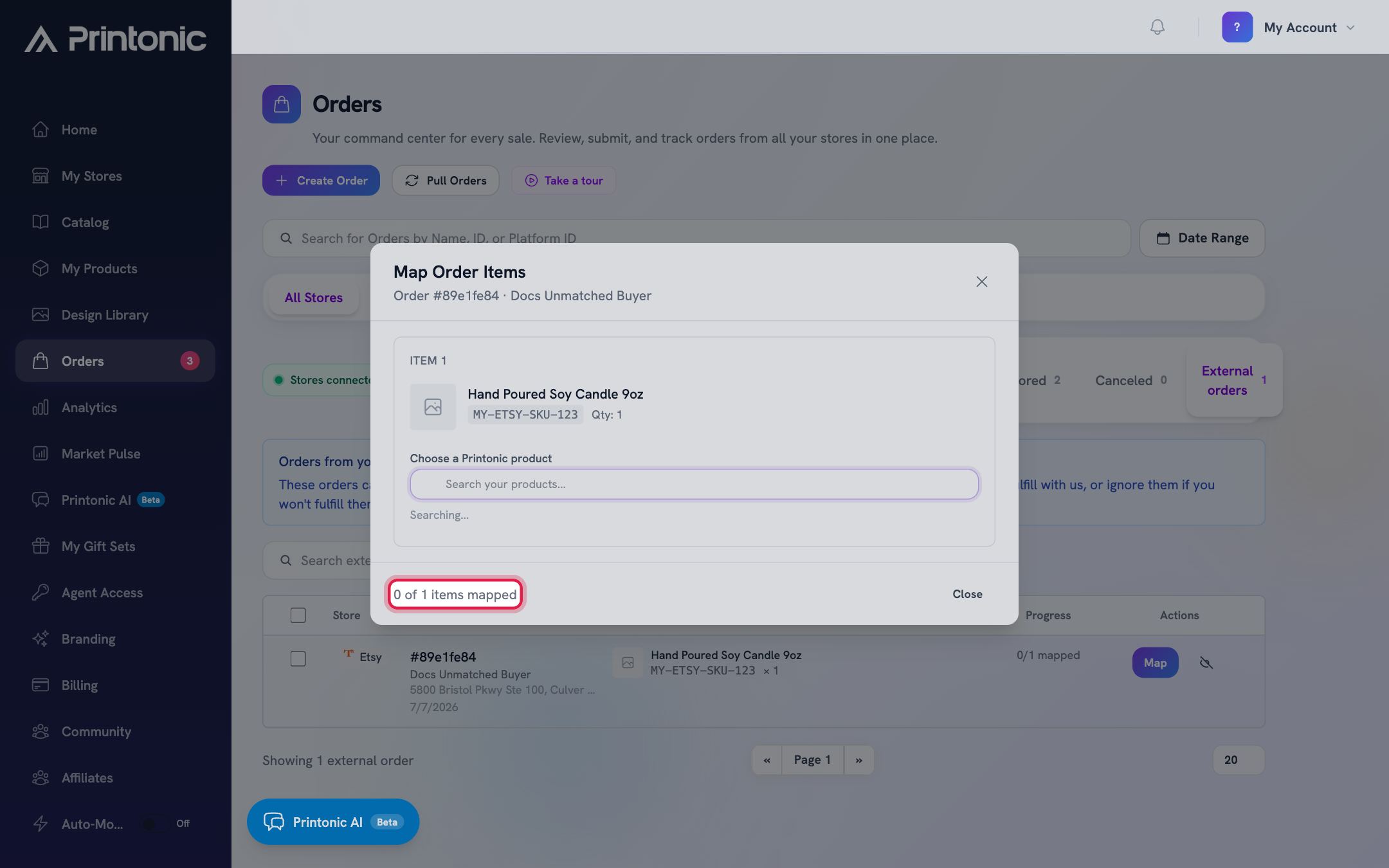Click the Store column header
1389x868 pixels.
[x=347, y=615]
